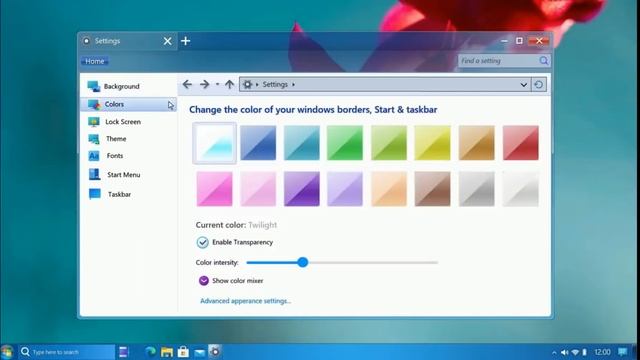Click the Taskbar icon in sidebar
This screenshot has height=360, width=640.
tap(95, 194)
